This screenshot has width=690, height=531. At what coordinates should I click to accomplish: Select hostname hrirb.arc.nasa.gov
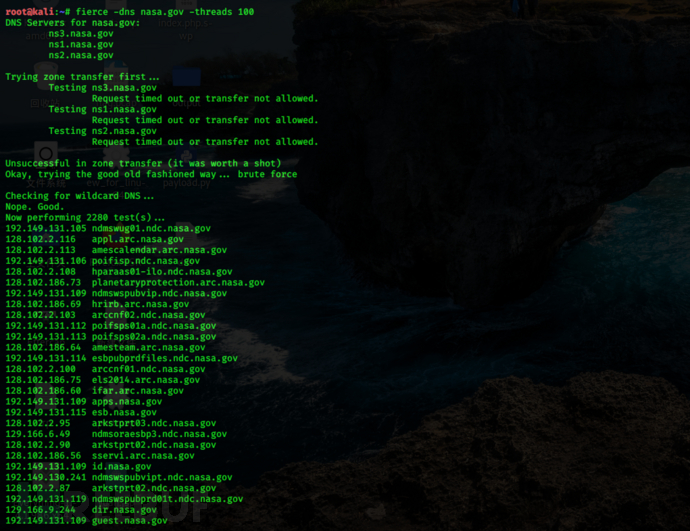(140, 304)
